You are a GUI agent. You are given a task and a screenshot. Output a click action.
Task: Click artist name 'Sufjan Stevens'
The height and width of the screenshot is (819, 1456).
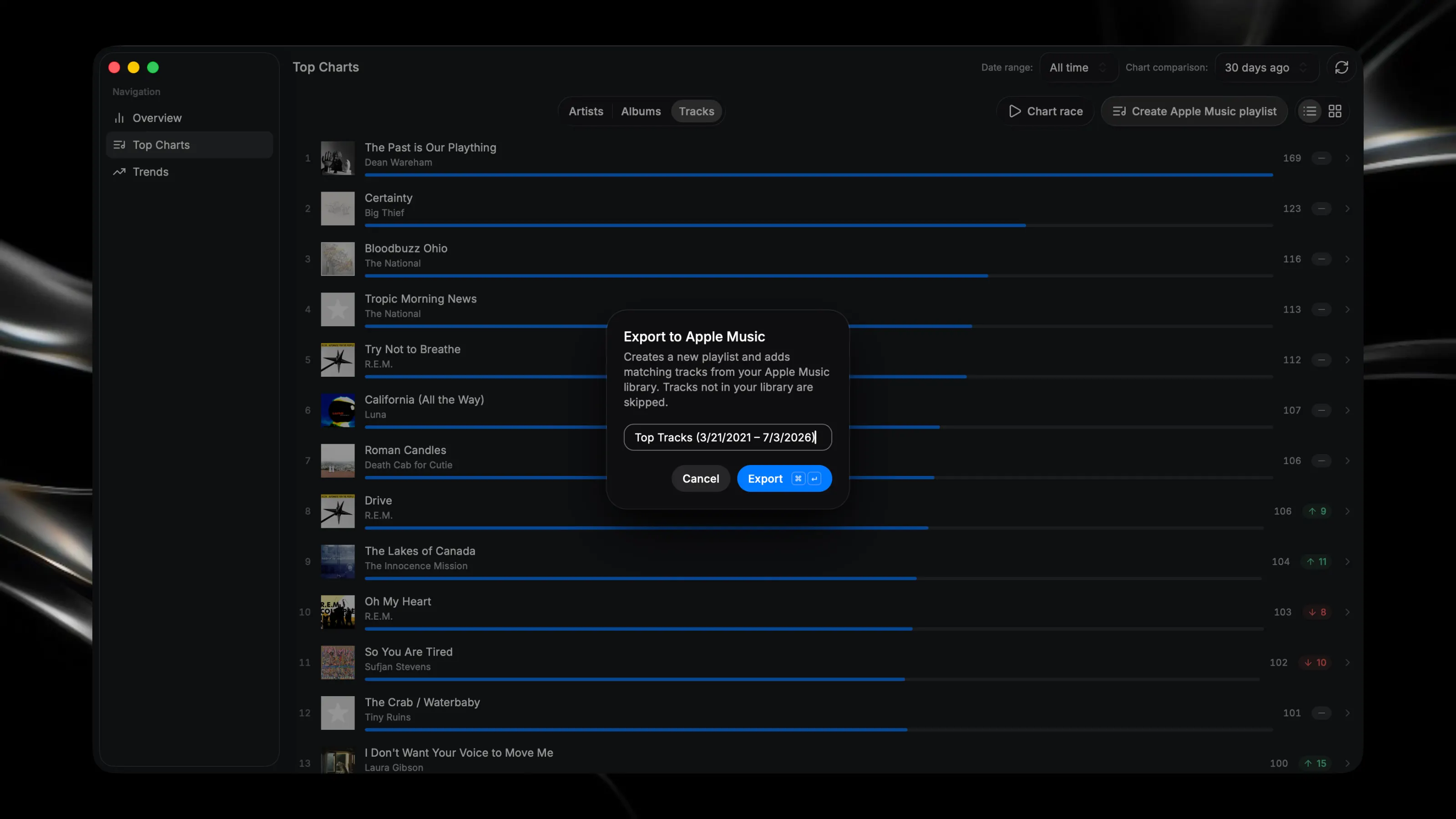tap(397, 667)
